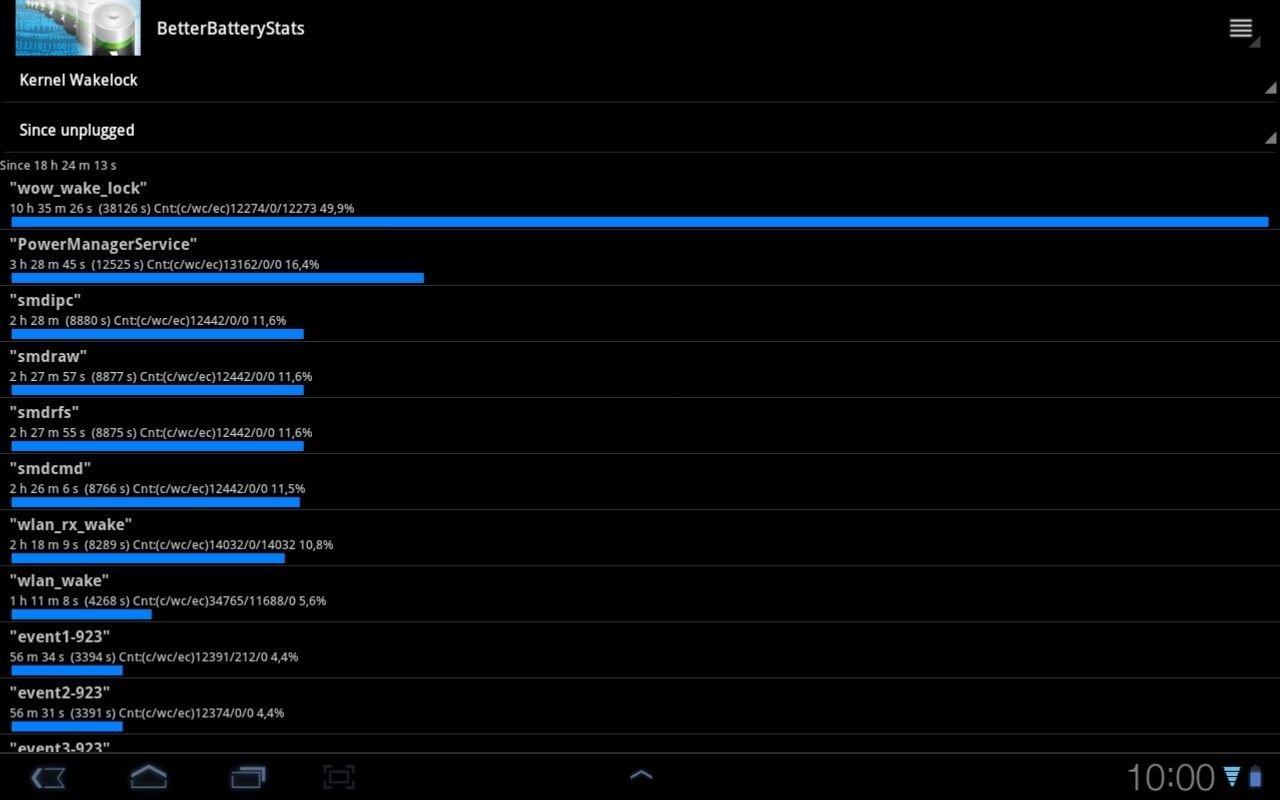This screenshot has width=1280, height=800.
Task: Select the "PowerManagerService" wakelock entry
Action: pos(640,258)
